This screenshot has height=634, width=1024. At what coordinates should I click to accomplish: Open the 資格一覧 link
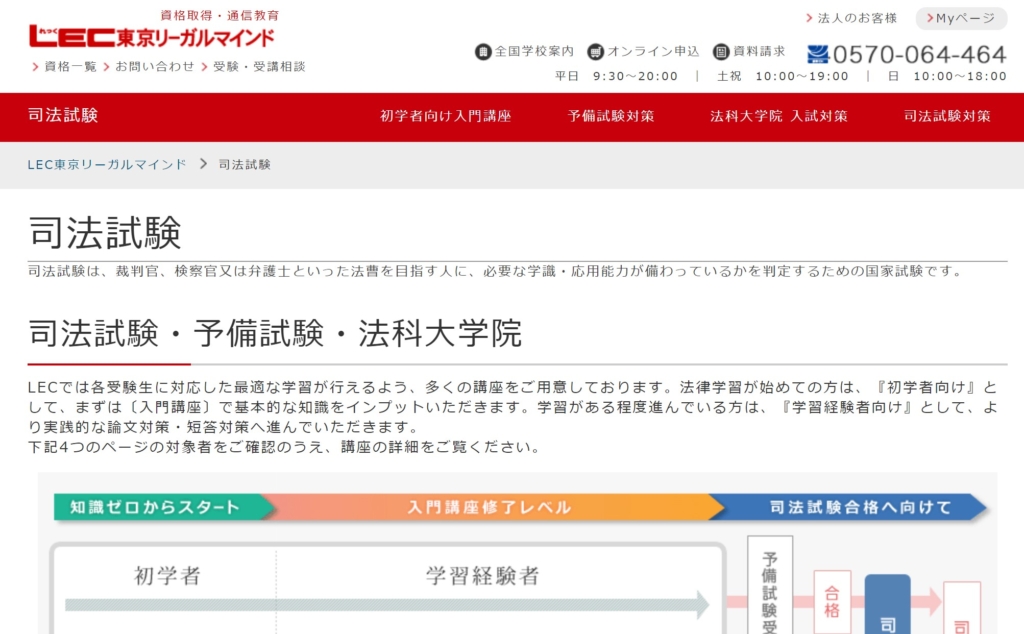coord(70,67)
